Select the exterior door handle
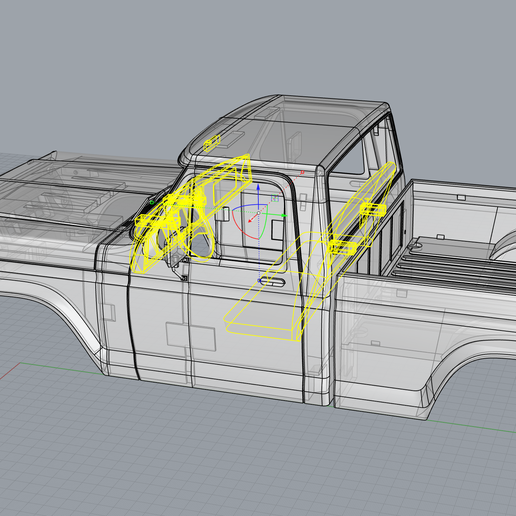The image size is (516, 516). pos(273,283)
